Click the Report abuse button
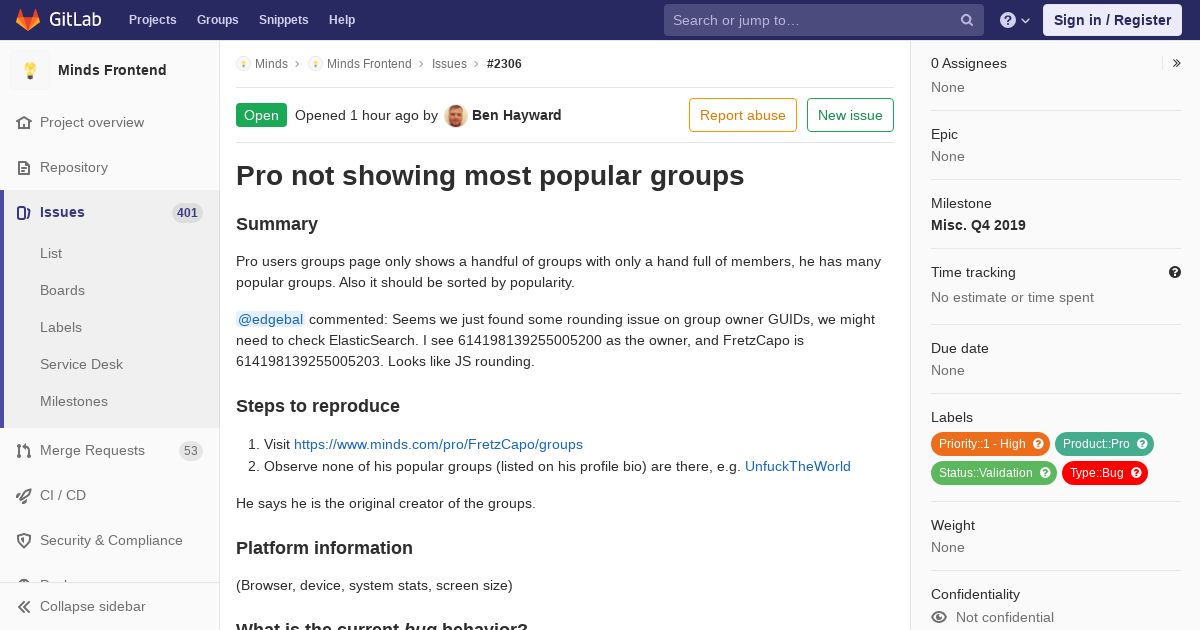The width and height of the screenshot is (1200, 630). [743, 115]
